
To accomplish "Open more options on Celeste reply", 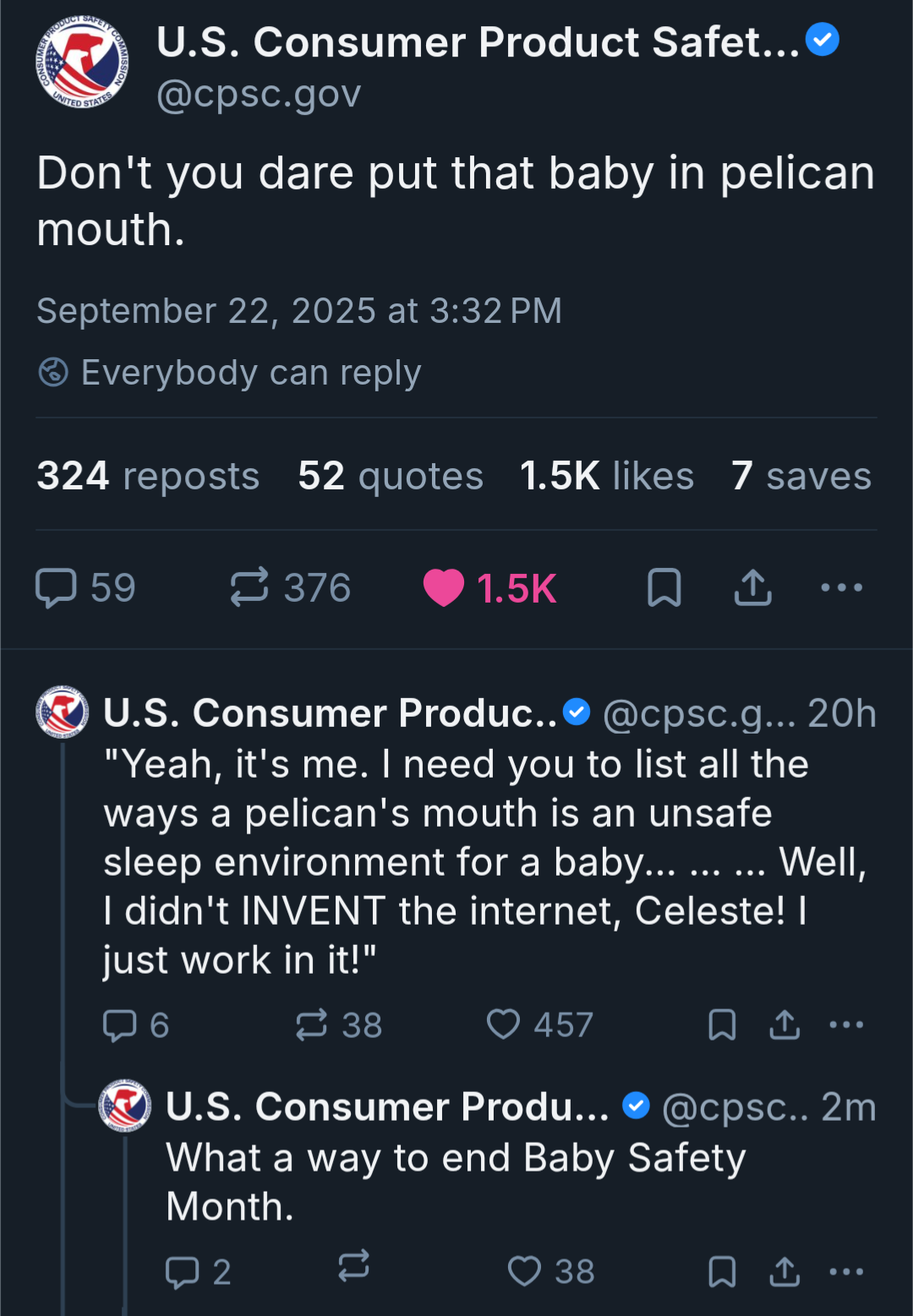I will (846, 1024).
